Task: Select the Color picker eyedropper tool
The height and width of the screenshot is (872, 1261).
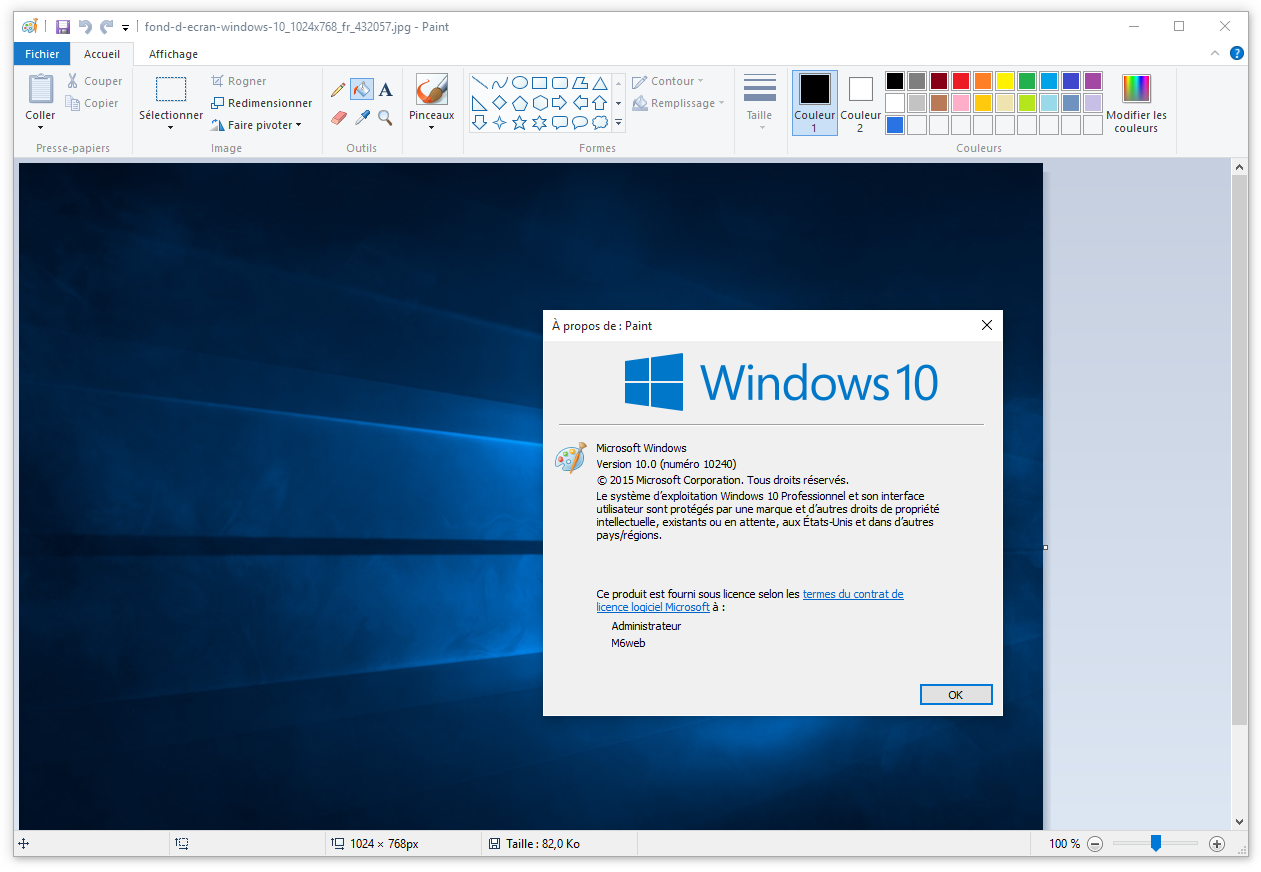Action: pyautogui.click(x=362, y=117)
